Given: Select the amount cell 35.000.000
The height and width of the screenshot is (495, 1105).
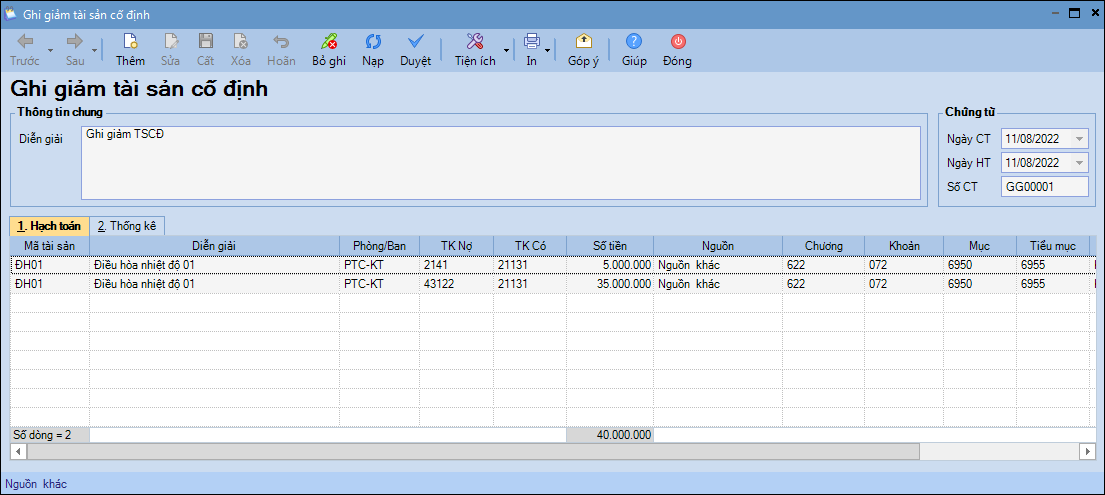Looking at the screenshot, I should [610, 284].
